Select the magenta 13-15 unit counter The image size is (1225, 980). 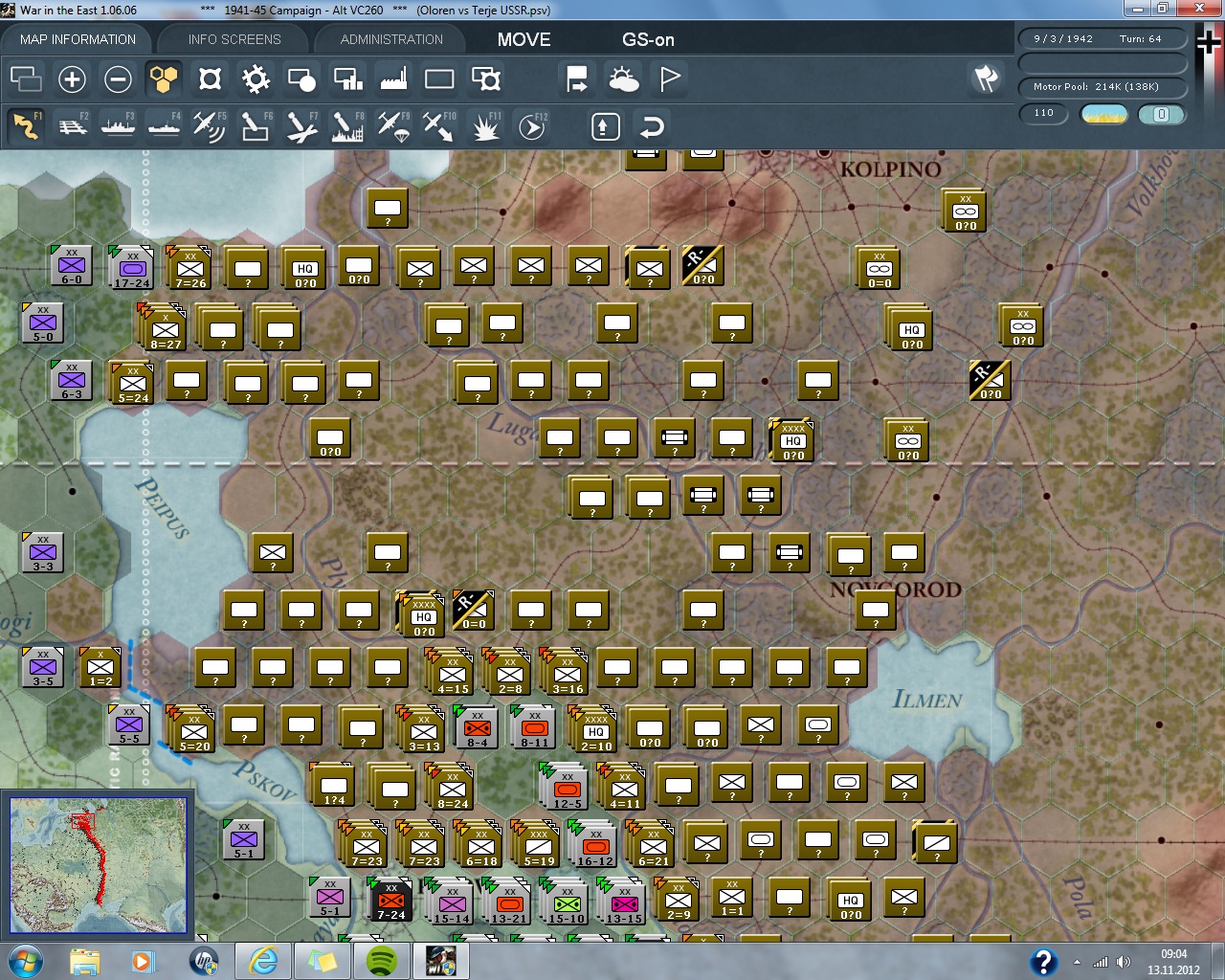pos(624,902)
